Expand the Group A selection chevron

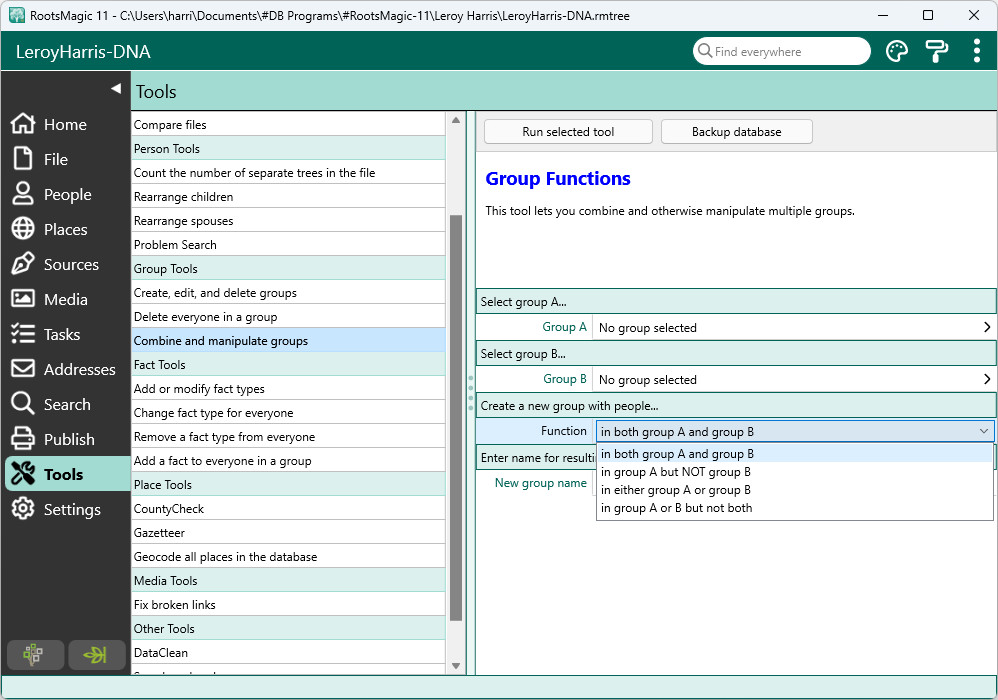[986, 328]
